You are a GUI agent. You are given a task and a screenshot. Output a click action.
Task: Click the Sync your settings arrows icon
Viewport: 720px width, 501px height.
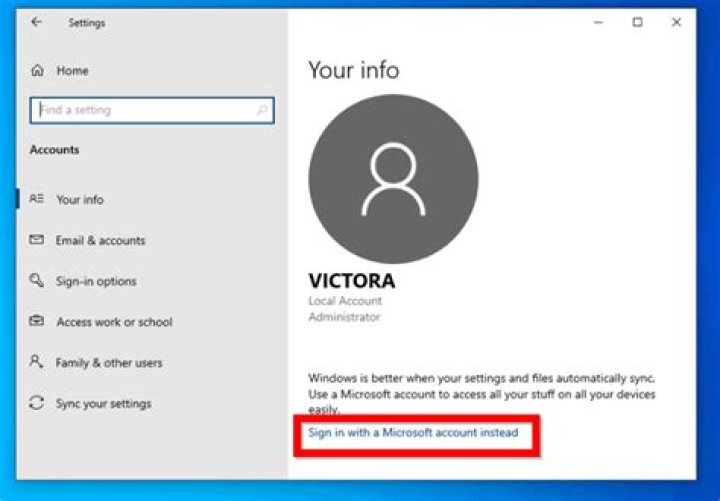37,403
